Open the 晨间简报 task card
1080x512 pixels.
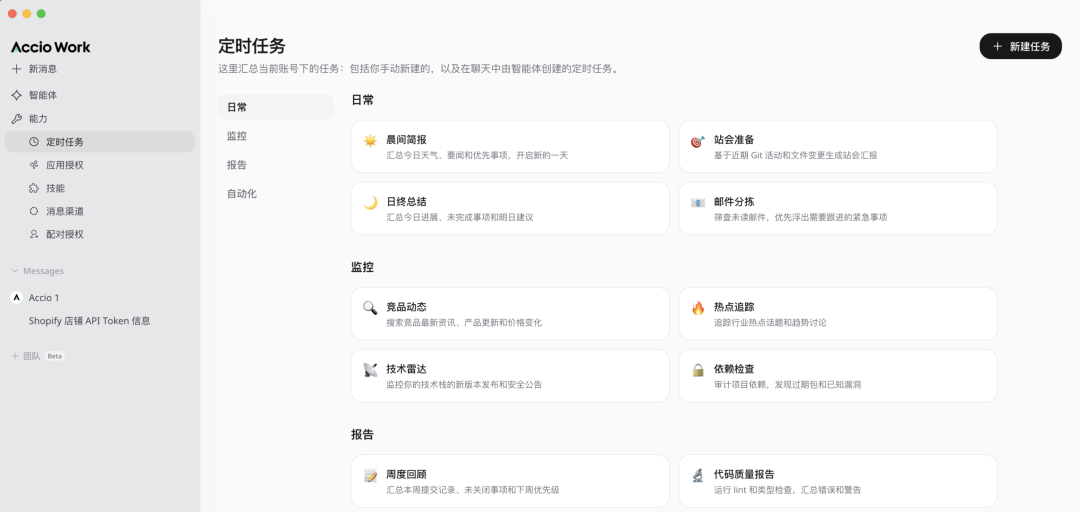(x=510, y=147)
